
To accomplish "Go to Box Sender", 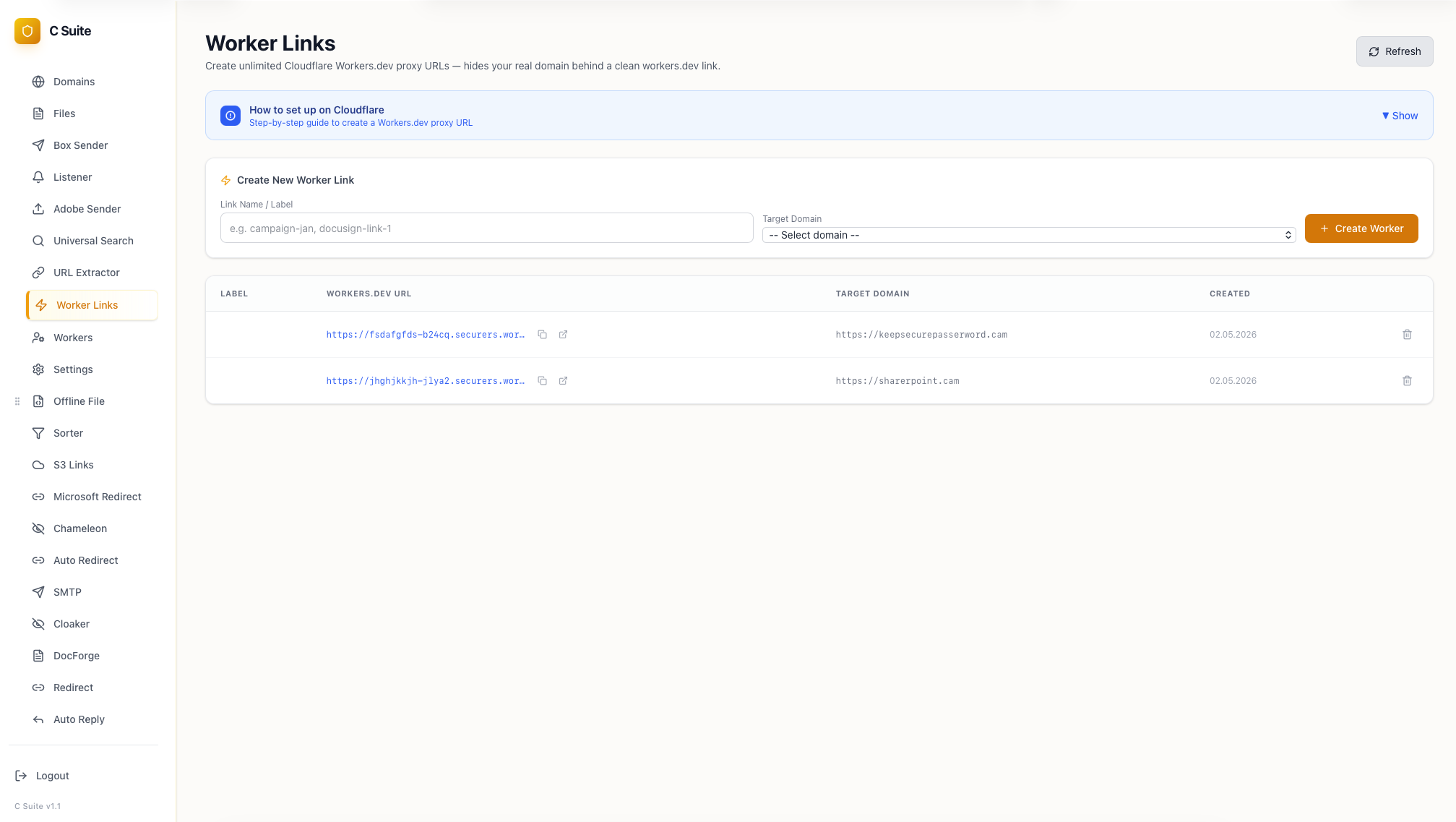I will [92, 145].
